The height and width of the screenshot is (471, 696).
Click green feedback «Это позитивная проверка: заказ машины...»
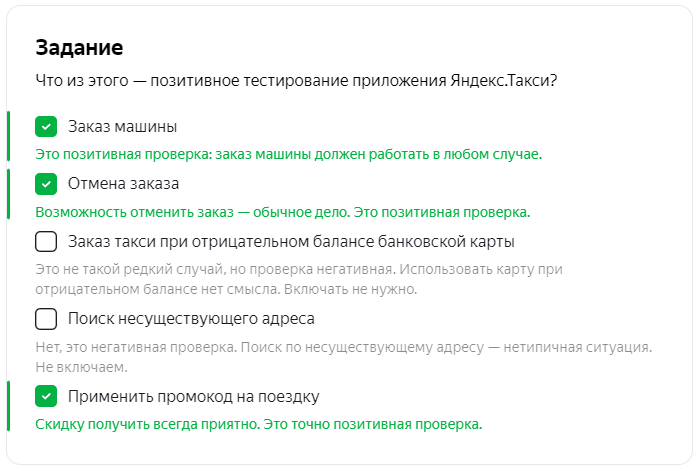[289, 154]
